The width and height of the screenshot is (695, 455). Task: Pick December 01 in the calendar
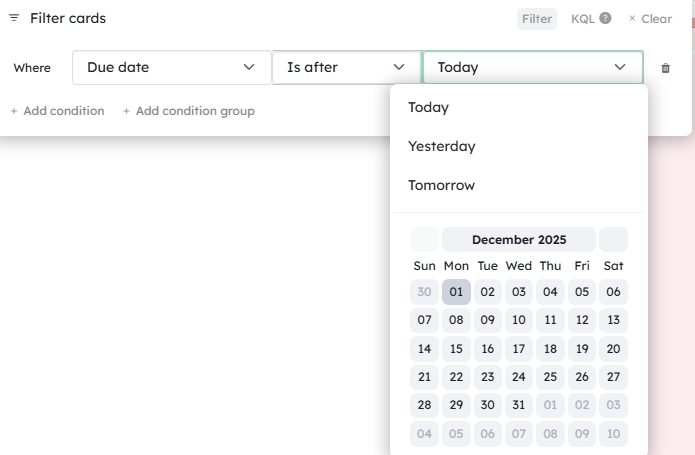click(456, 292)
